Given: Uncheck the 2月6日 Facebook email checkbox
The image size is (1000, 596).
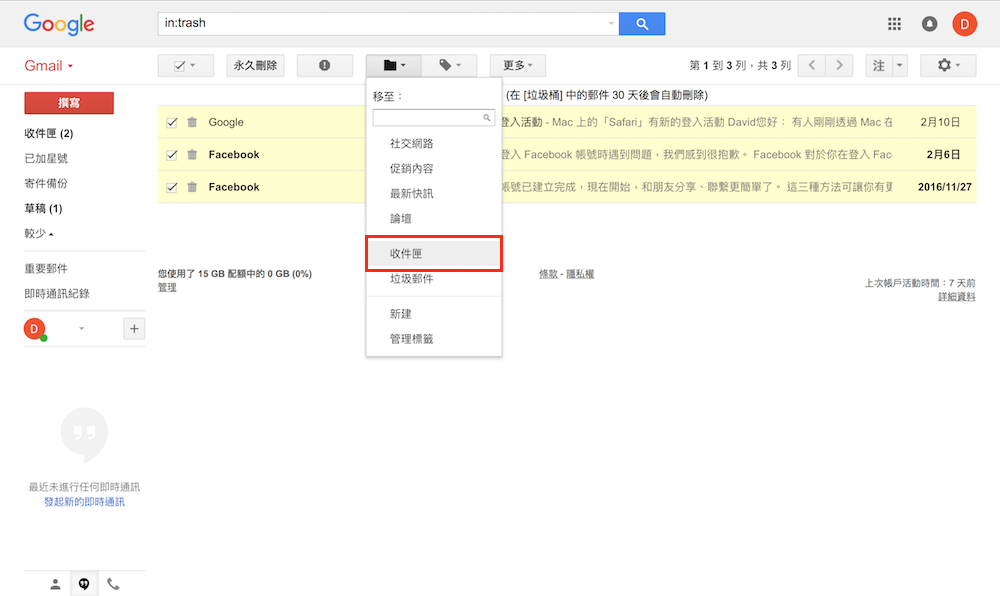Looking at the screenshot, I should (172, 155).
